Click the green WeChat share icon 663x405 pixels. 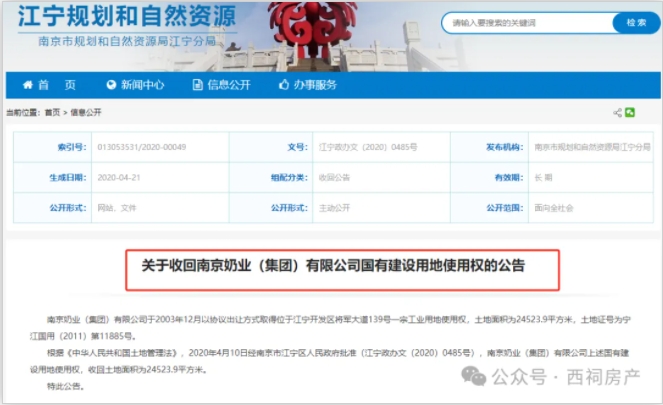click(x=631, y=112)
